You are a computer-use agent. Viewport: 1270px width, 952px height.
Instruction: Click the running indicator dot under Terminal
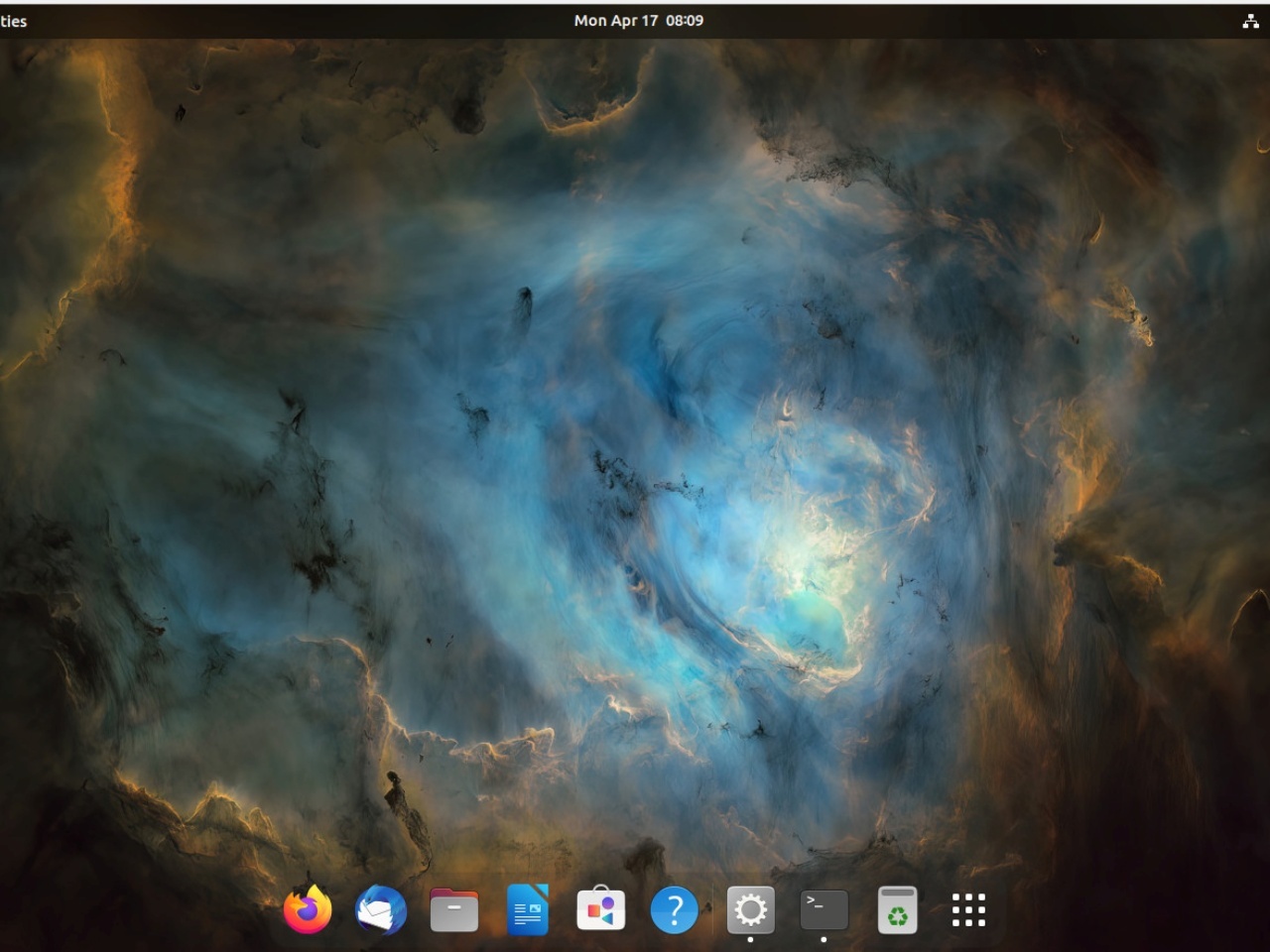click(824, 939)
